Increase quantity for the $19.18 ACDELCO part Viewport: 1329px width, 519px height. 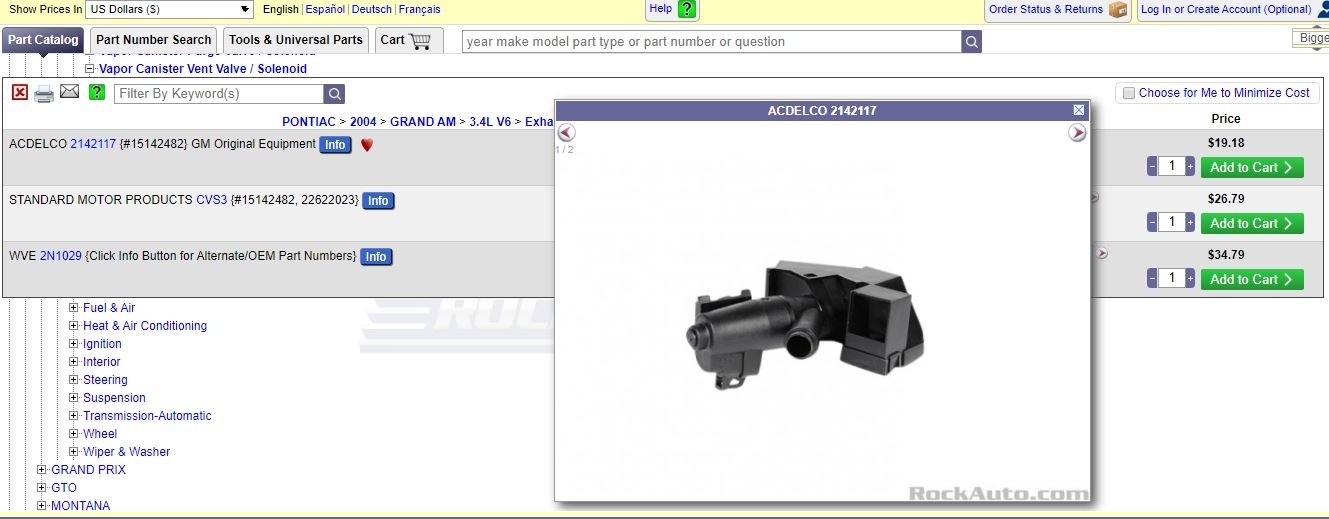point(1190,167)
